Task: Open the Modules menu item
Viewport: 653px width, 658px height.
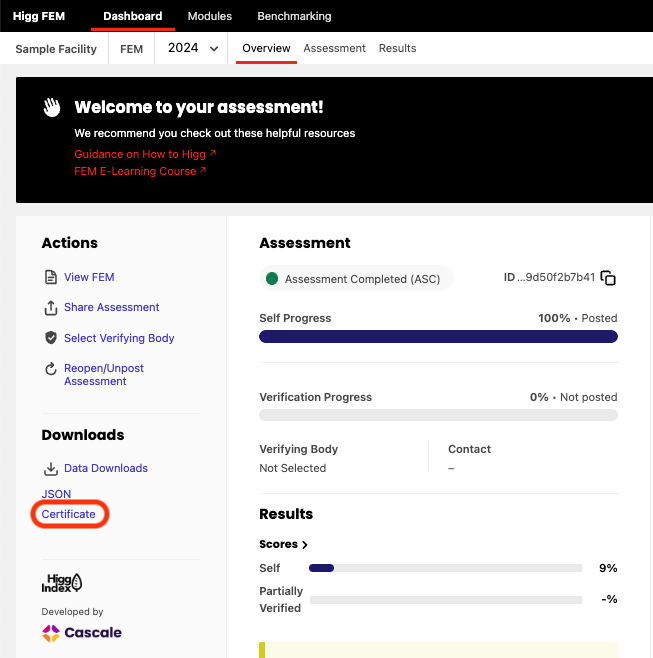Action: (x=210, y=16)
